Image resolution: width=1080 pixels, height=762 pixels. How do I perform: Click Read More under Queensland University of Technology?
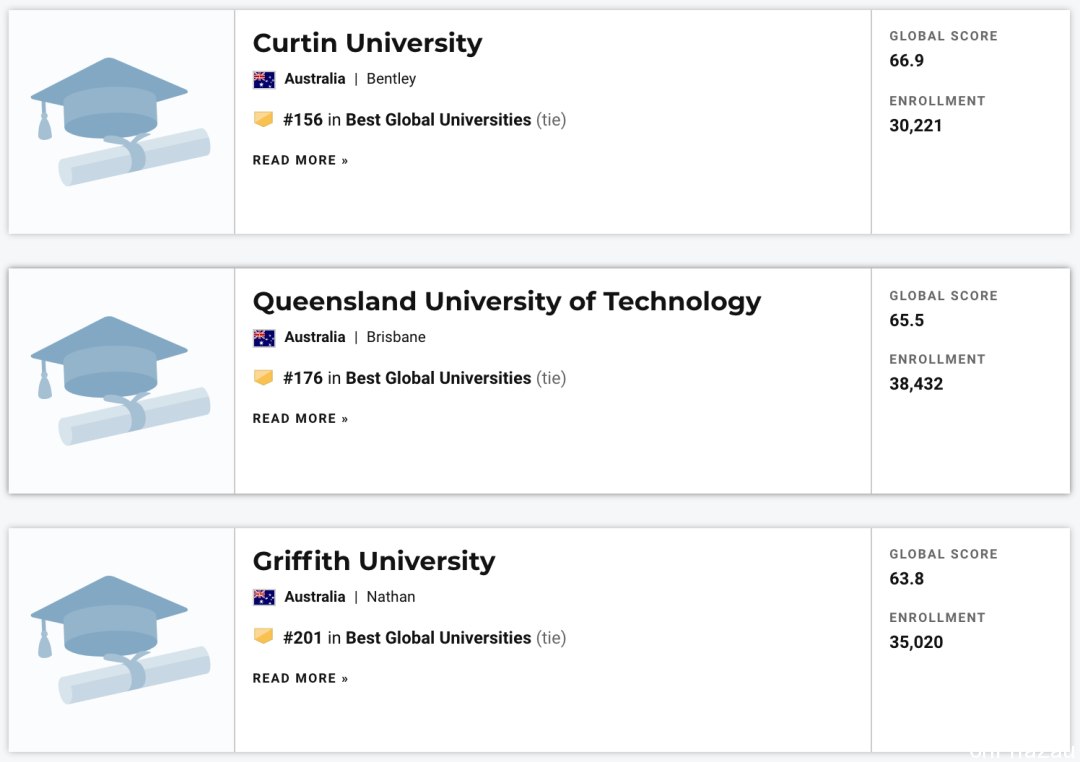(300, 419)
